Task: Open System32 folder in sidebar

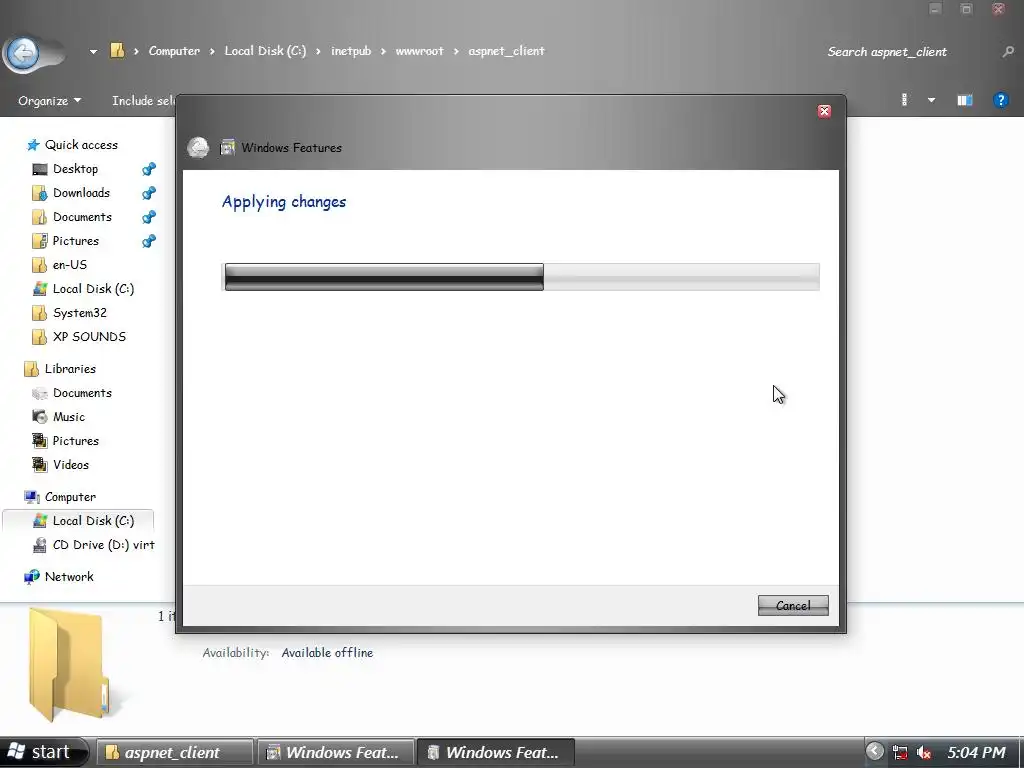Action: pos(79,313)
